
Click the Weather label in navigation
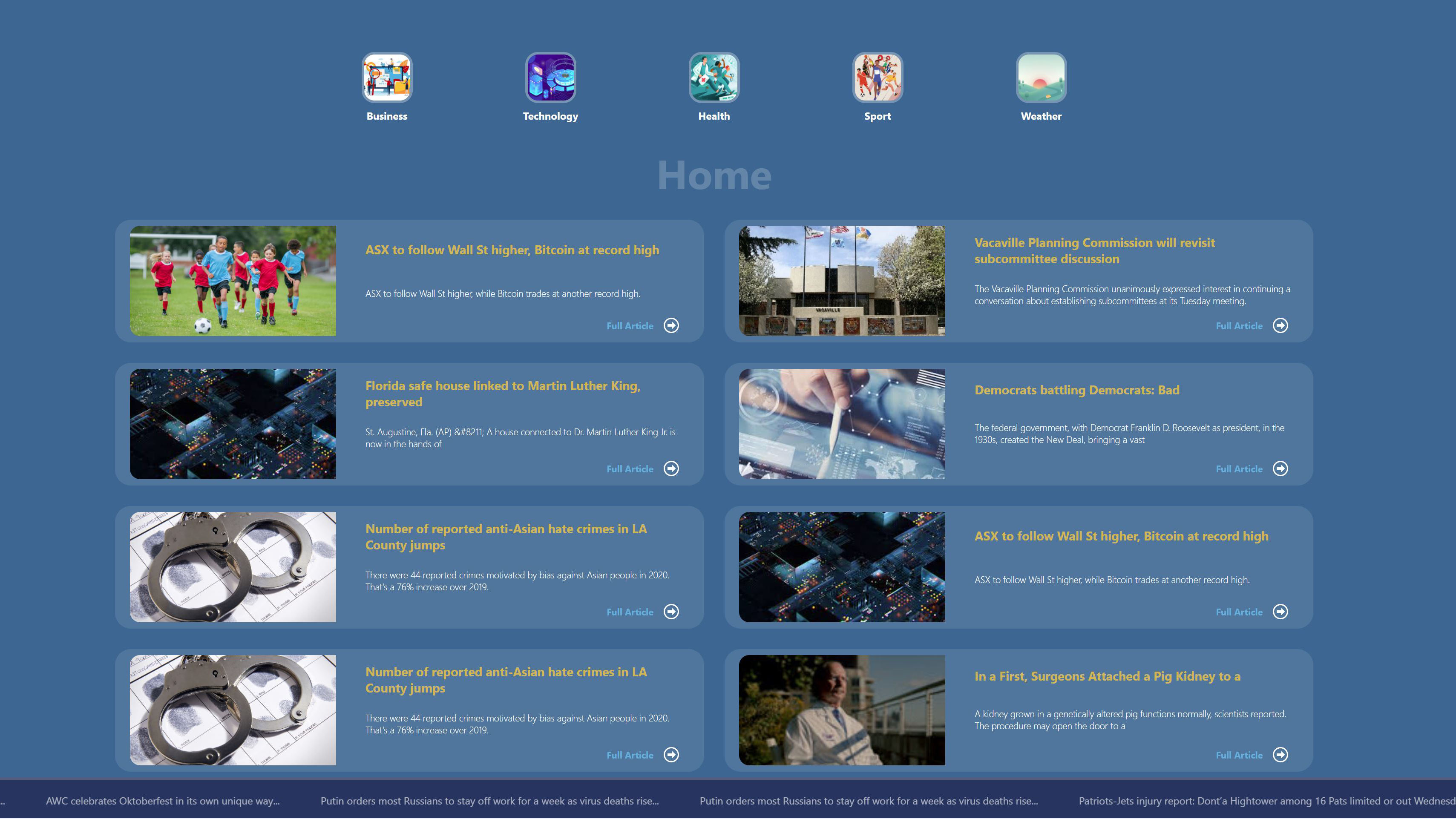click(1041, 116)
